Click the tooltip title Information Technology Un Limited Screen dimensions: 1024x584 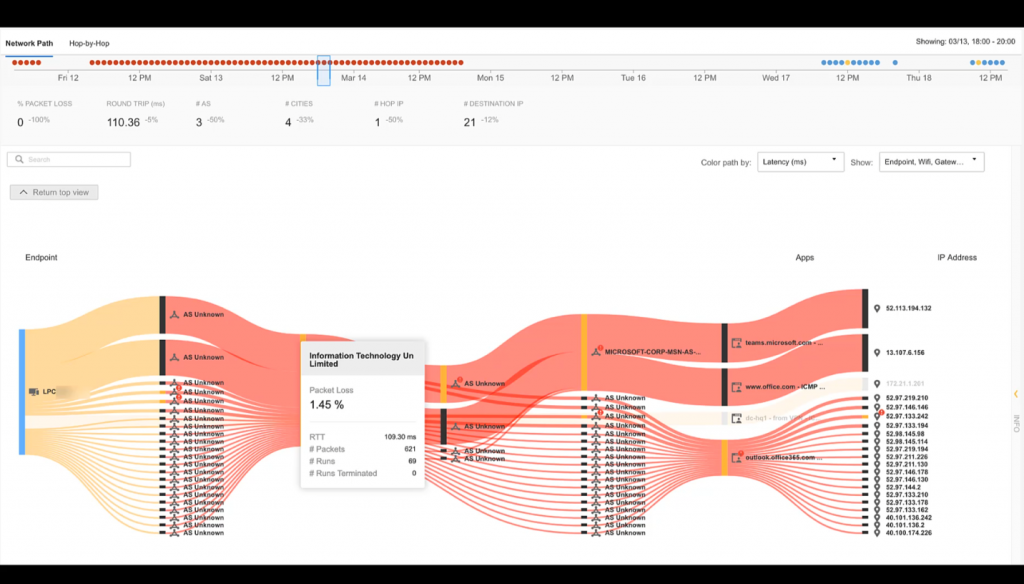[x=361, y=360]
